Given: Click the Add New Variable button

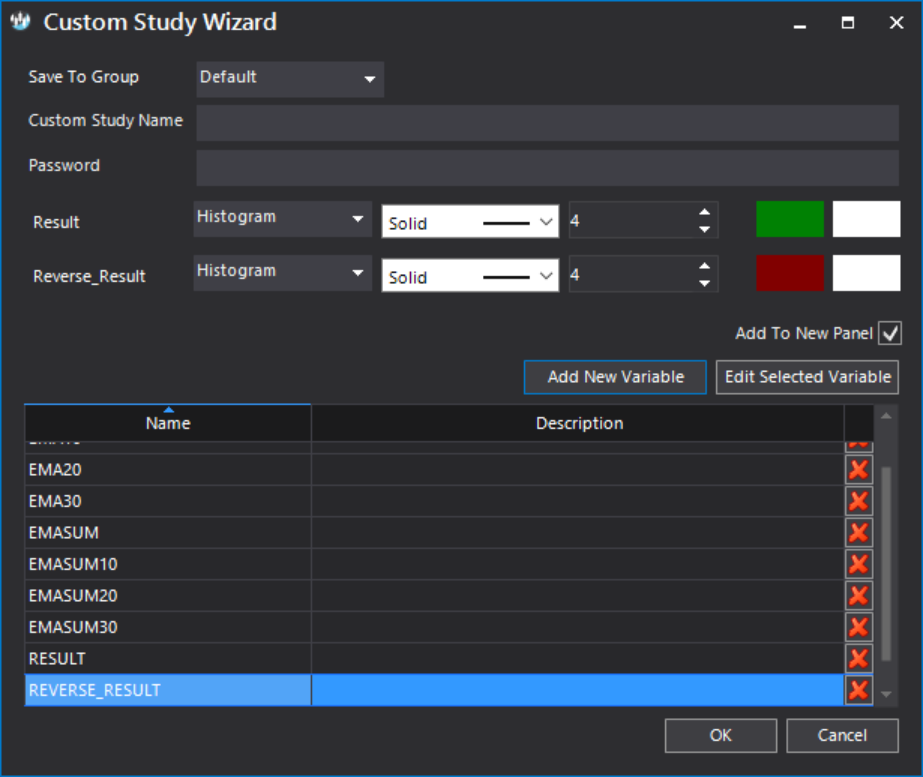Looking at the screenshot, I should click(615, 377).
